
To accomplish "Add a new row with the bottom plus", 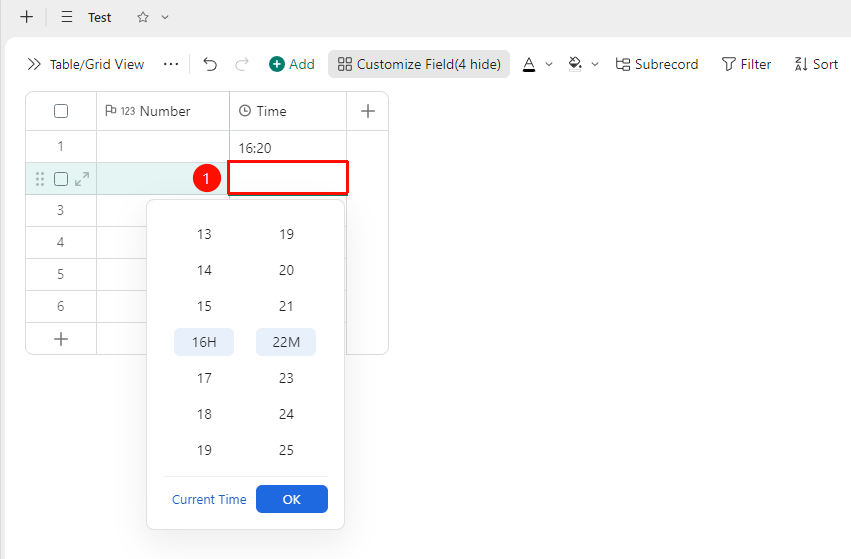I will point(61,339).
